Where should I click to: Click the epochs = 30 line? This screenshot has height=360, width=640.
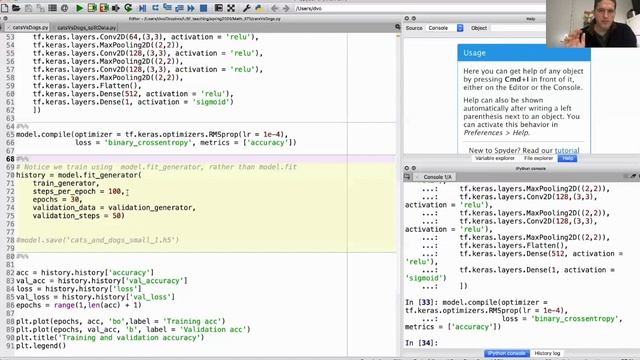[x=57, y=200]
